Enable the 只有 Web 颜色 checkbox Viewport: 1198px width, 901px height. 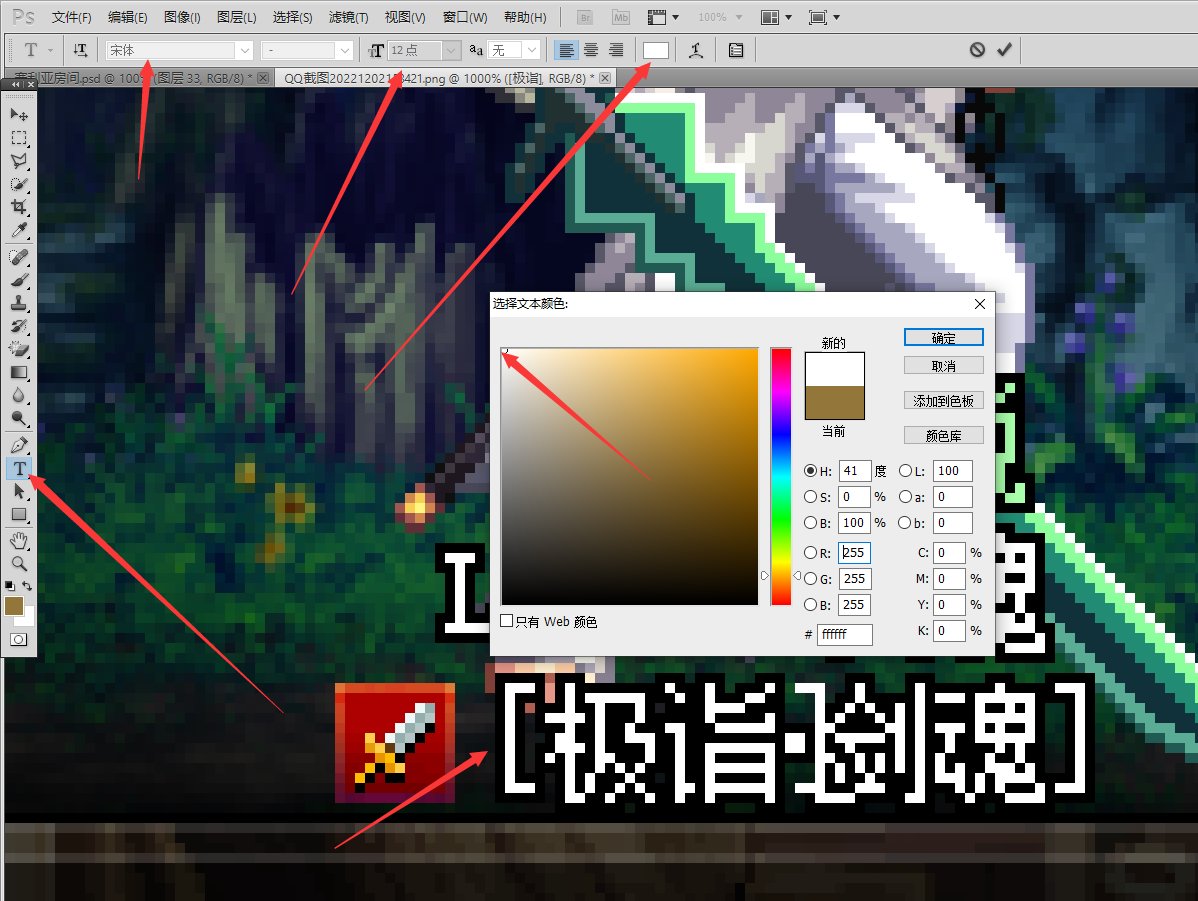pyautogui.click(x=506, y=621)
